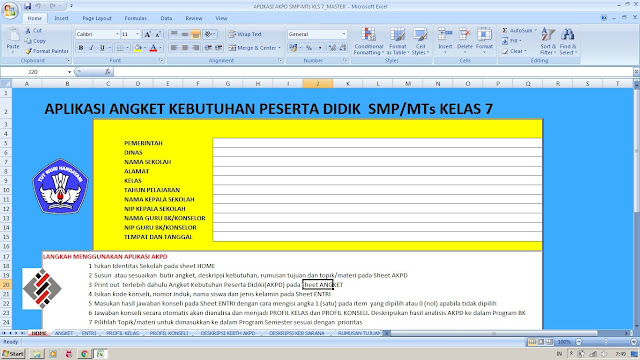This screenshot has height=360, width=640.
Task: Expand the AutoSum dropdown arrow
Action: click(x=536, y=31)
